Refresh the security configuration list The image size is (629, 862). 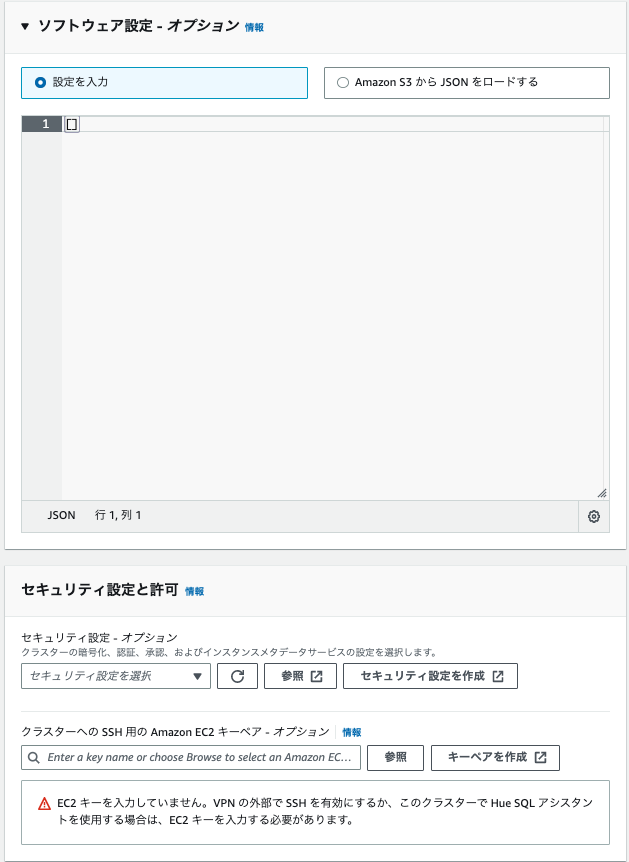pyautogui.click(x=238, y=676)
